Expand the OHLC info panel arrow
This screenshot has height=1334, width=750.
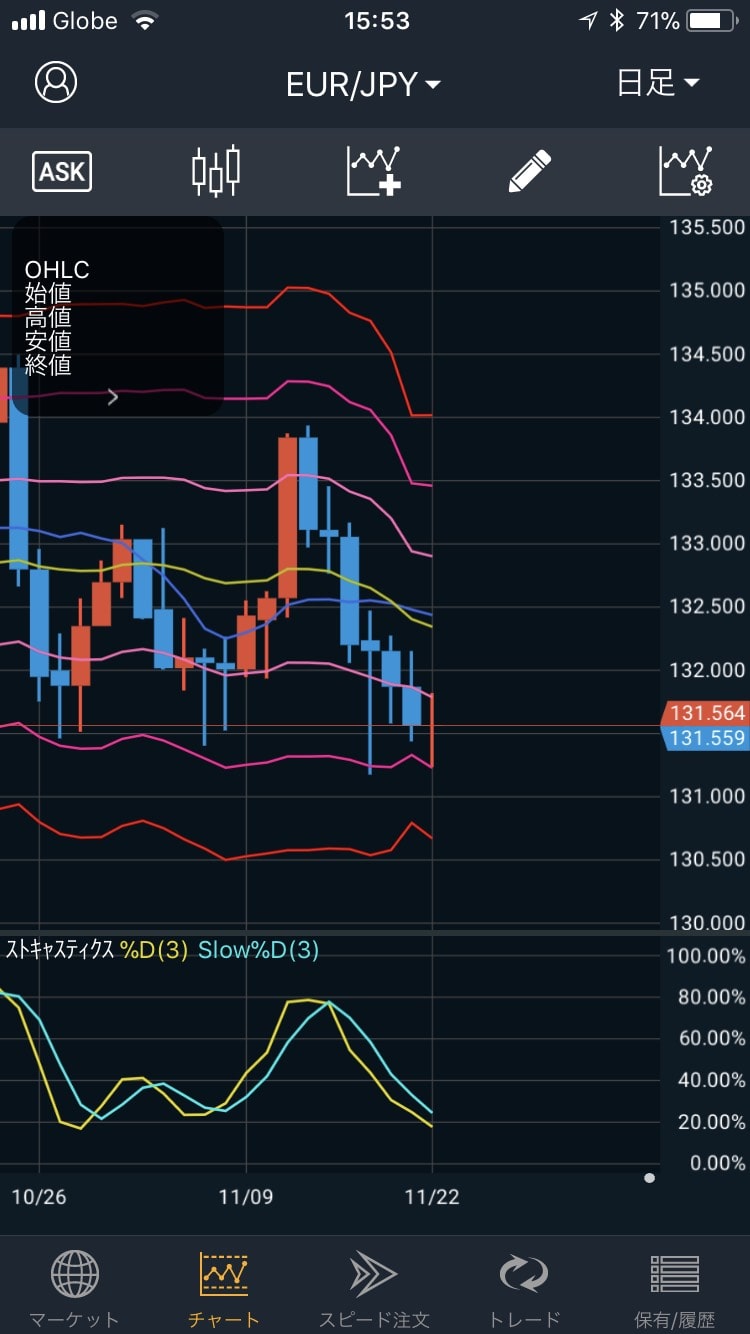click(113, 398)
